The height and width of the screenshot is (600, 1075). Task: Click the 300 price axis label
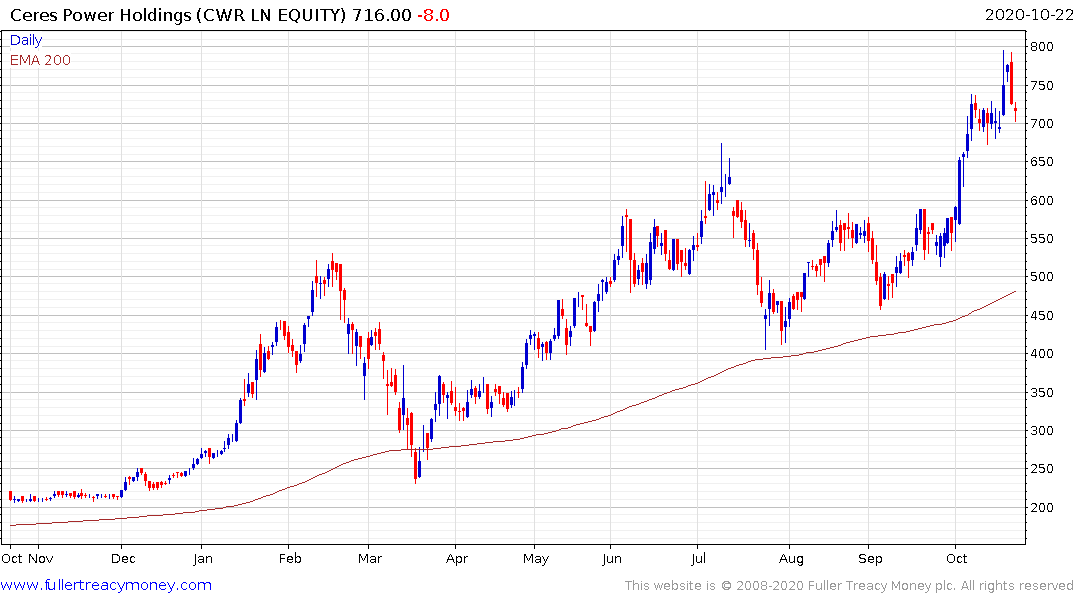pyautogui.click(x=1041, y=431)
